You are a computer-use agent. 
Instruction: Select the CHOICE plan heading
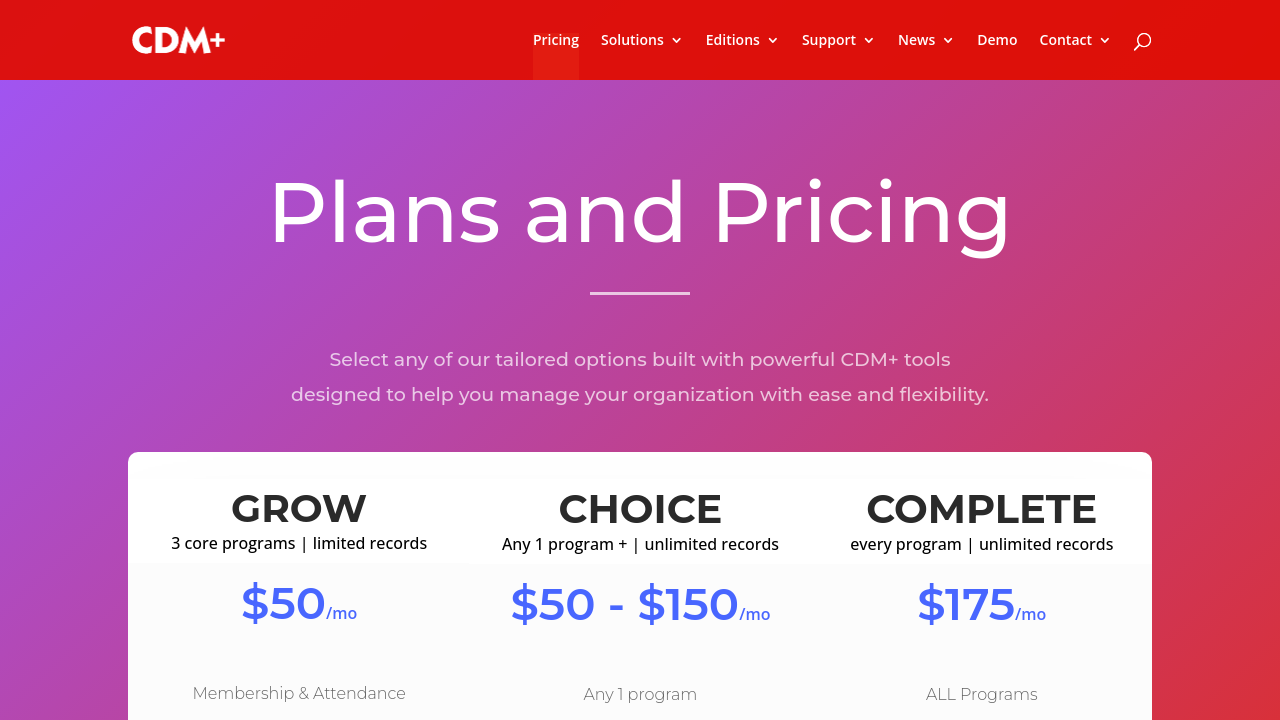pos(640,509)
